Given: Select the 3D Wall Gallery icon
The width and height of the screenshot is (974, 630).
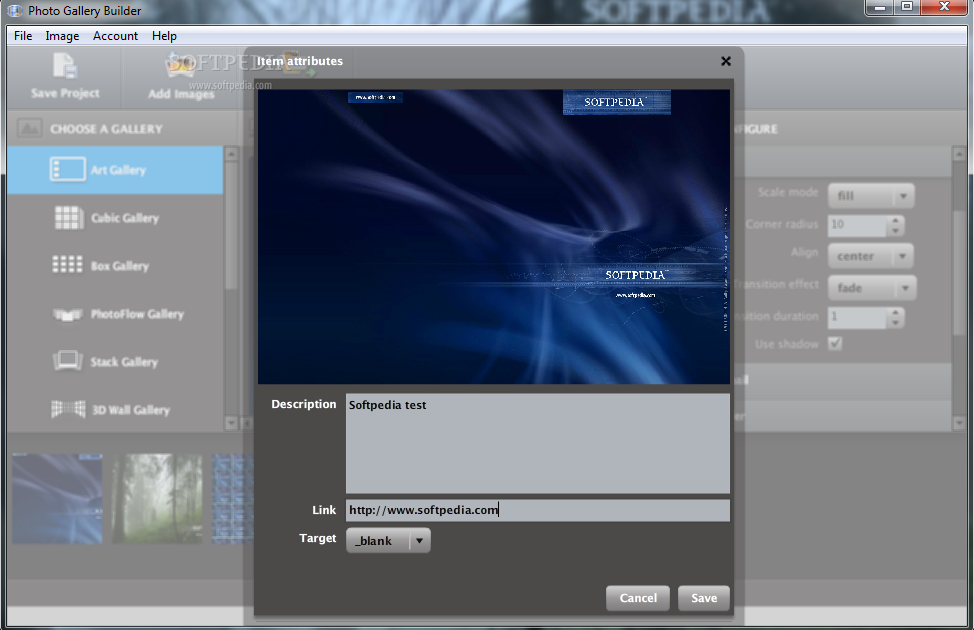Looking at the screenshot, I should pyautogui.click(x=68, y=409).
